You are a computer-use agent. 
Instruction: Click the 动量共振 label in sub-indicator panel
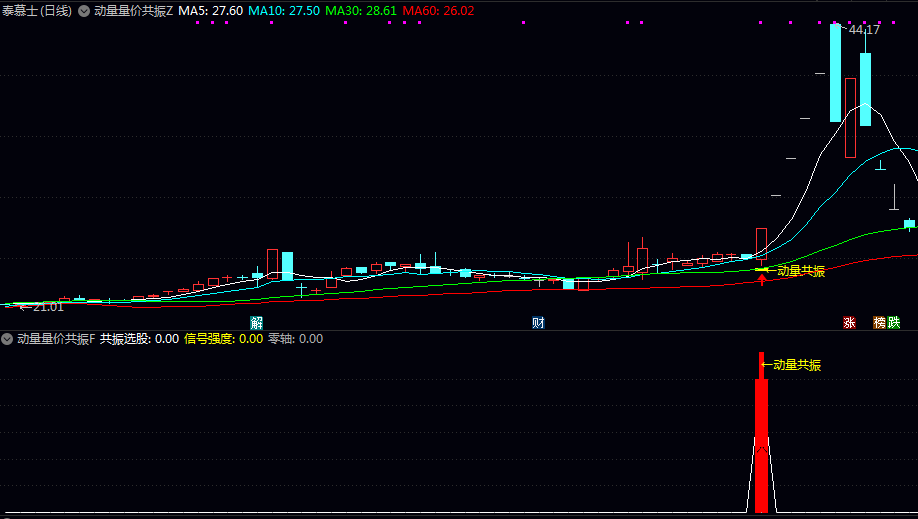(x=797, y=365)
